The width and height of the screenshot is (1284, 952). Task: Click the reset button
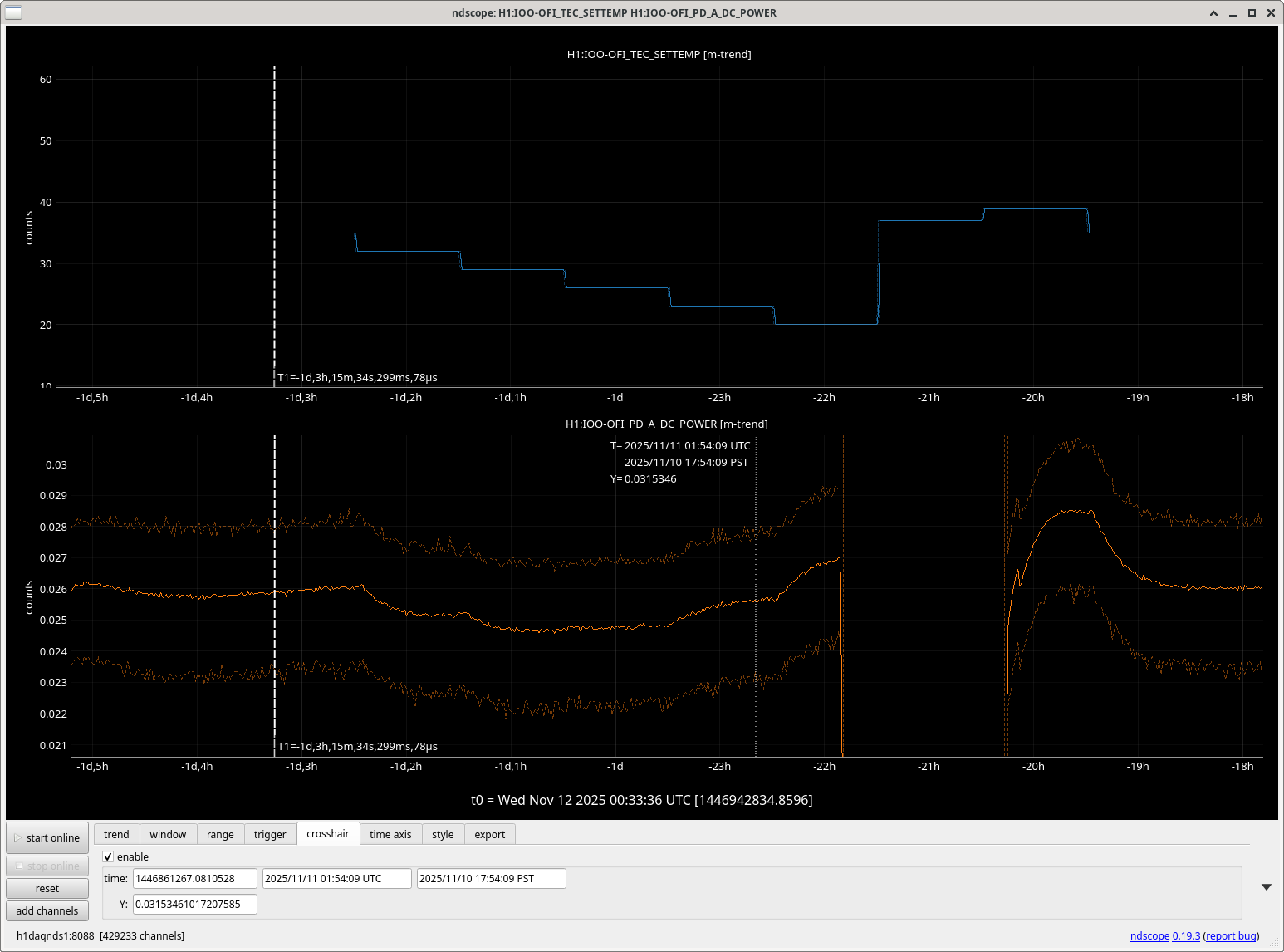47,888
